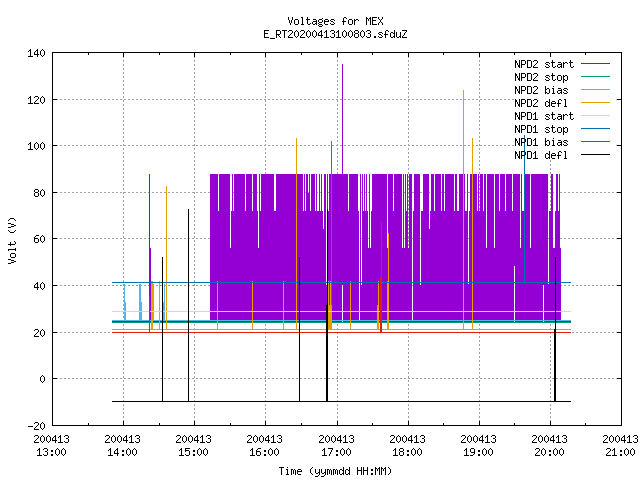
Task: Click the y-axis tick label 20
Action: pyautogui.click(x=39, y=333)
